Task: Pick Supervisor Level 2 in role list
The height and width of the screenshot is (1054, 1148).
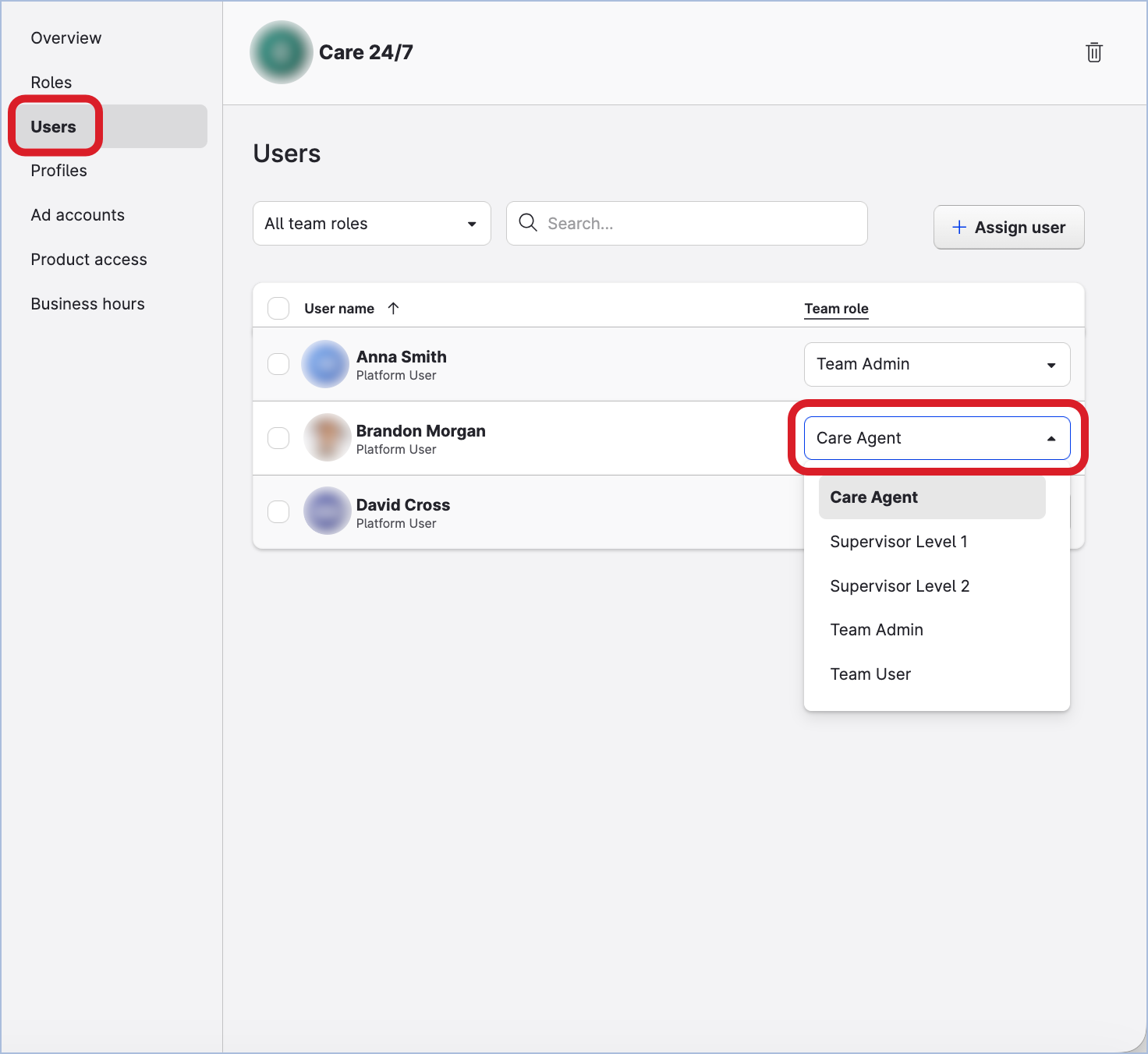Action: tap(899, 586)
